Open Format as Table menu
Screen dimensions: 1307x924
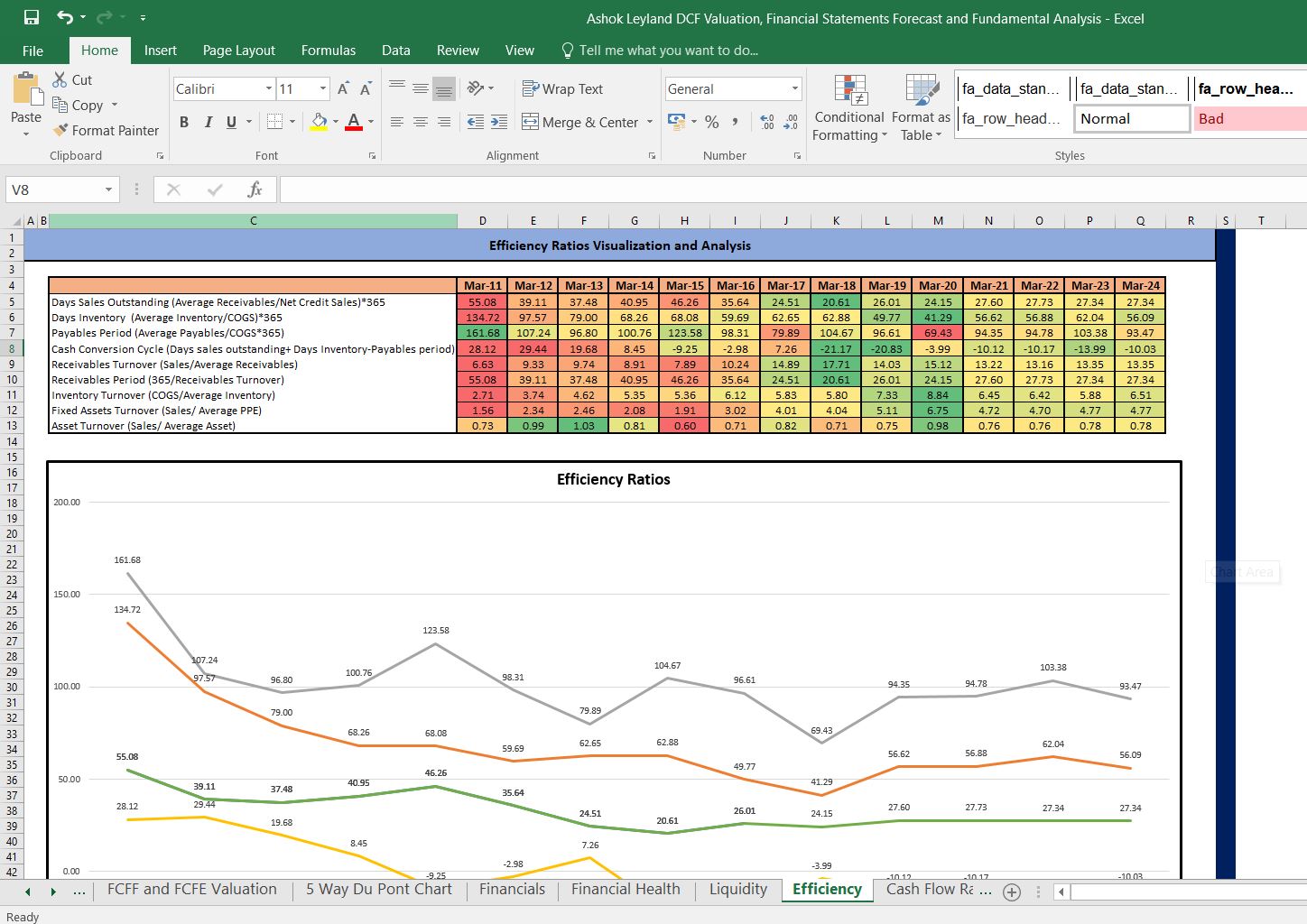(921, 107)
